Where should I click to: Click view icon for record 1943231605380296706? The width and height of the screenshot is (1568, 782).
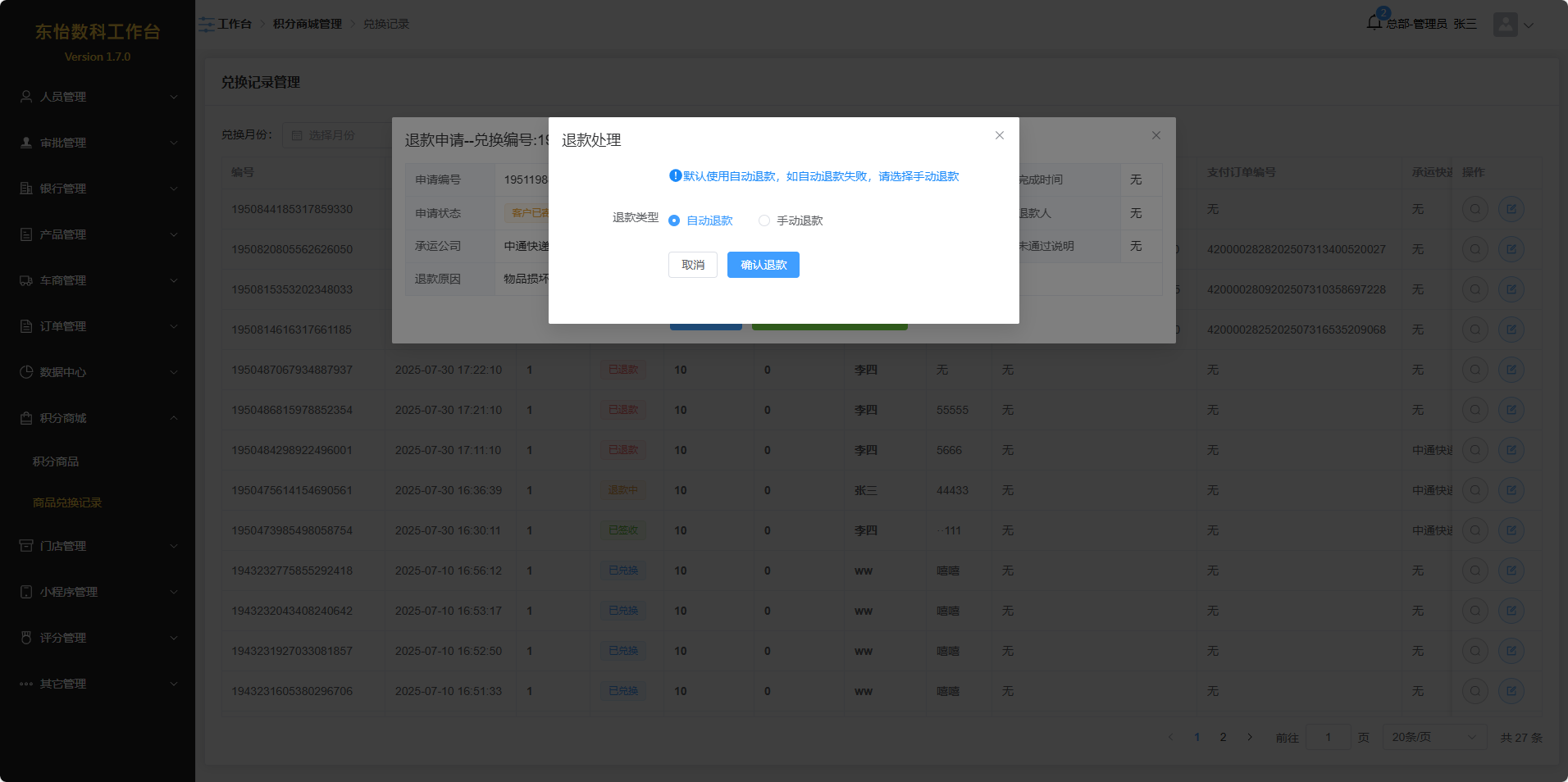pyautogui.click(x=1475, y=691)
